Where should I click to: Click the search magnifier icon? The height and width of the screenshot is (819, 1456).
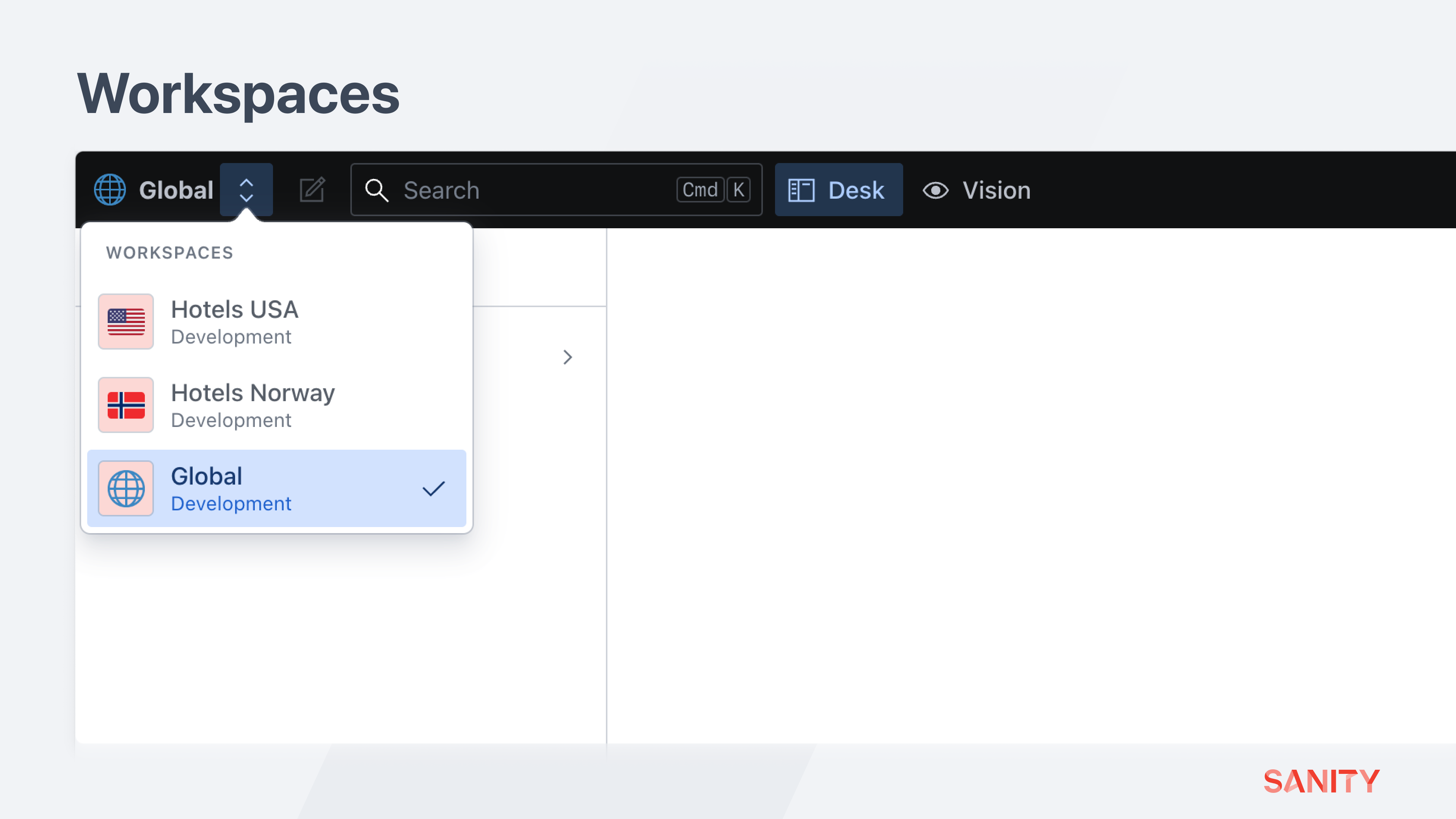[x=377, y=190]
